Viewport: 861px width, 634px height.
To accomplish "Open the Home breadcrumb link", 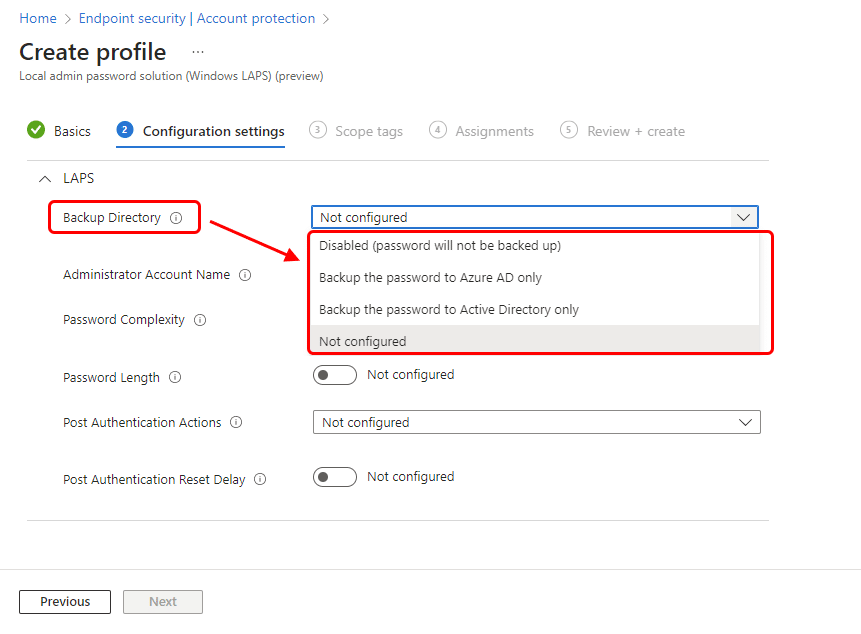I will (38, 18).
